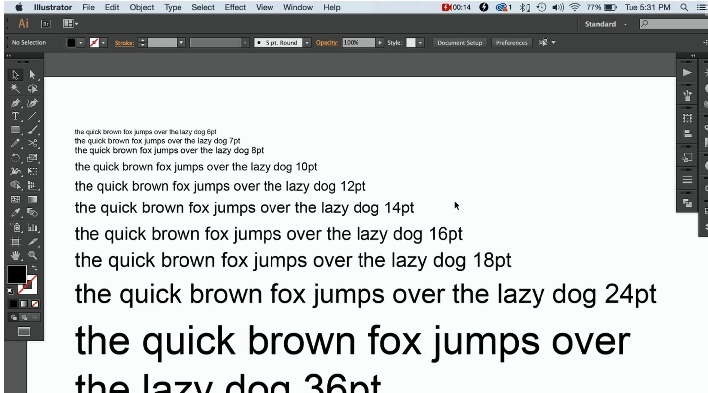The width and height of the screenshot is (708, 393).
Task: Set paint mode to Color
Action: click(13, 304)
